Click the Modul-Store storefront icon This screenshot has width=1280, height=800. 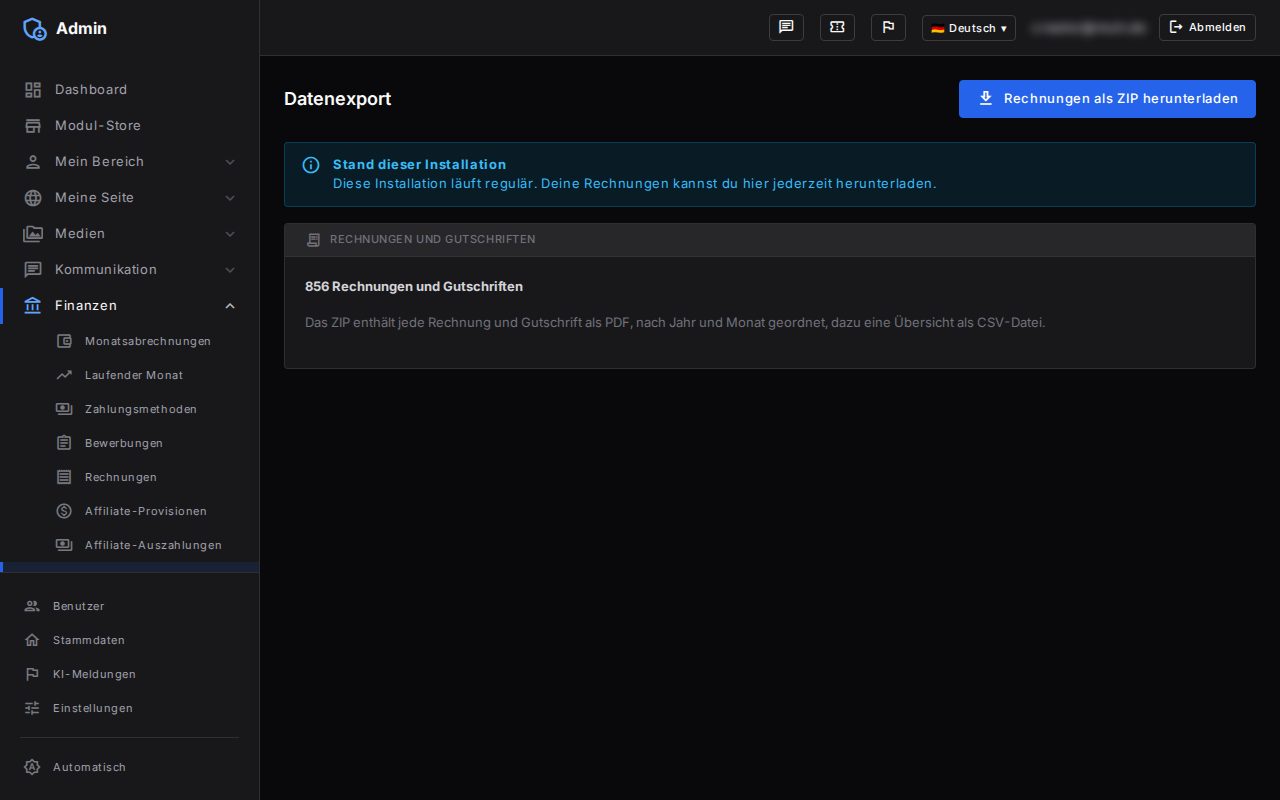pyautogui.click(x=33, y=125)
